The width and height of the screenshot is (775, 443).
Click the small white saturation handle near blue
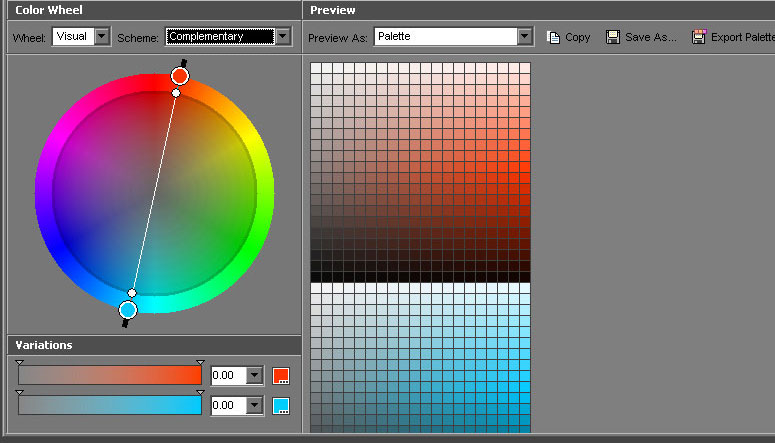tap(132, 293)
